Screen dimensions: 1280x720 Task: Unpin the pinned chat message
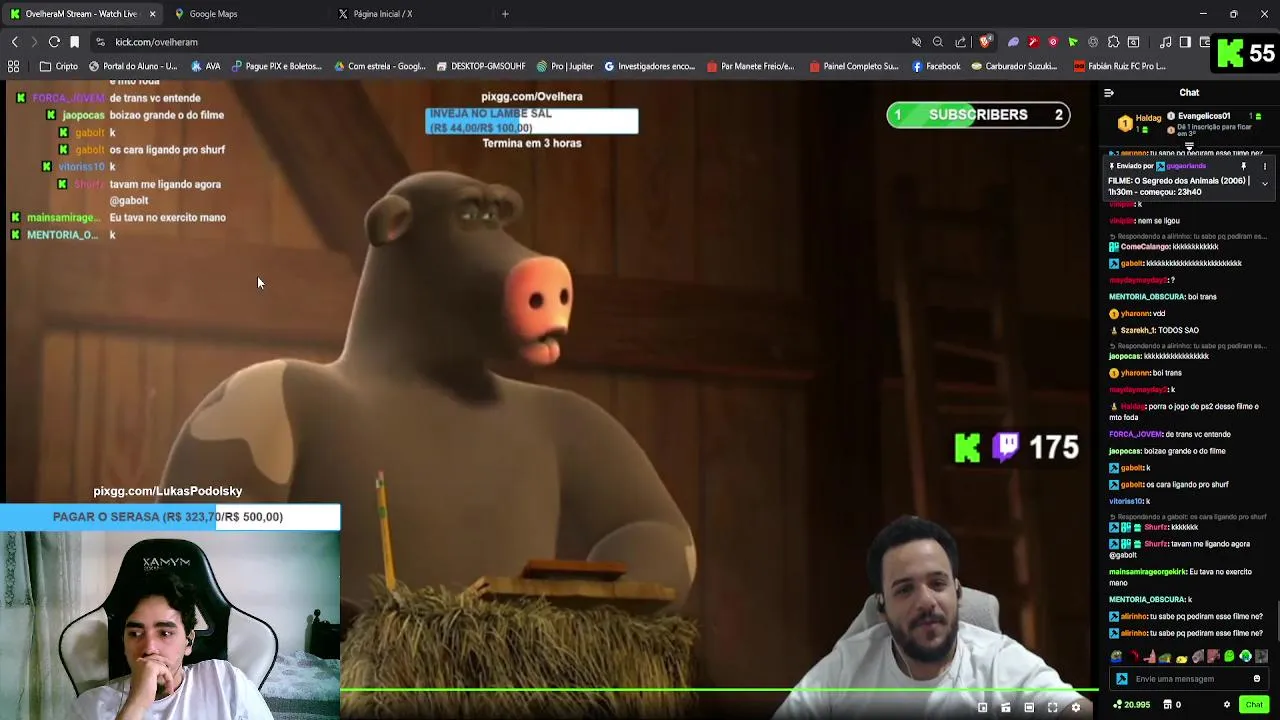tap(1243, 166)
